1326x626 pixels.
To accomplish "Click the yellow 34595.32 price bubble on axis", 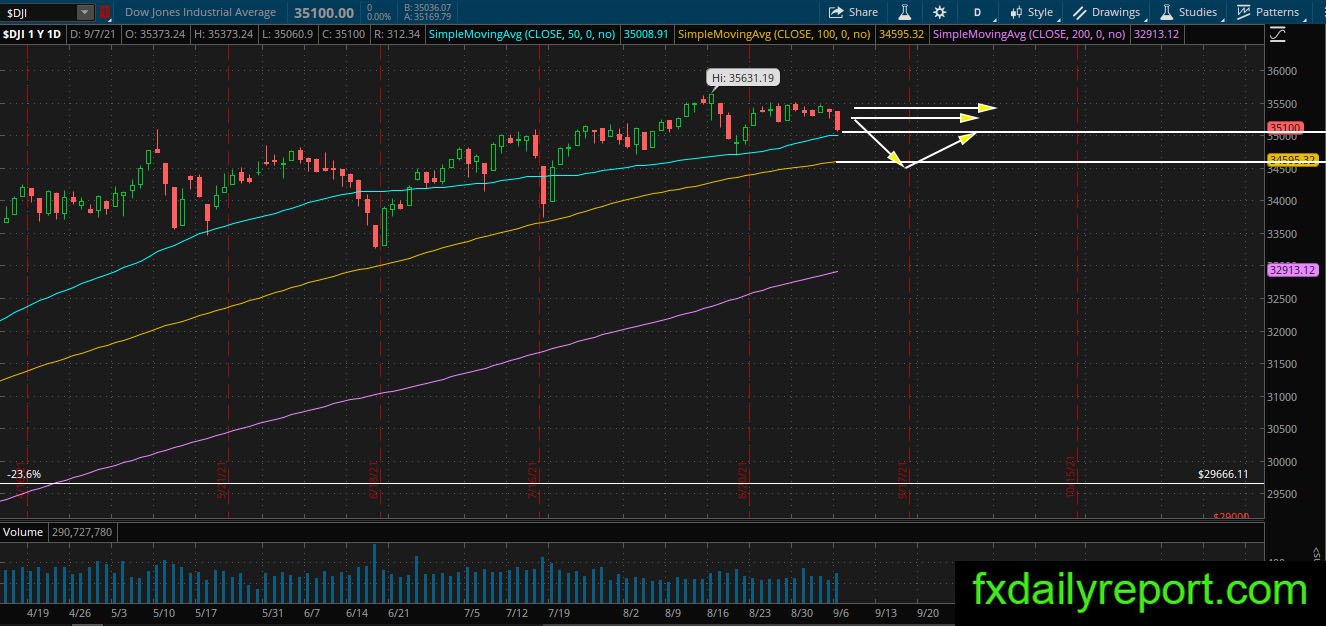I will 1292,159.
